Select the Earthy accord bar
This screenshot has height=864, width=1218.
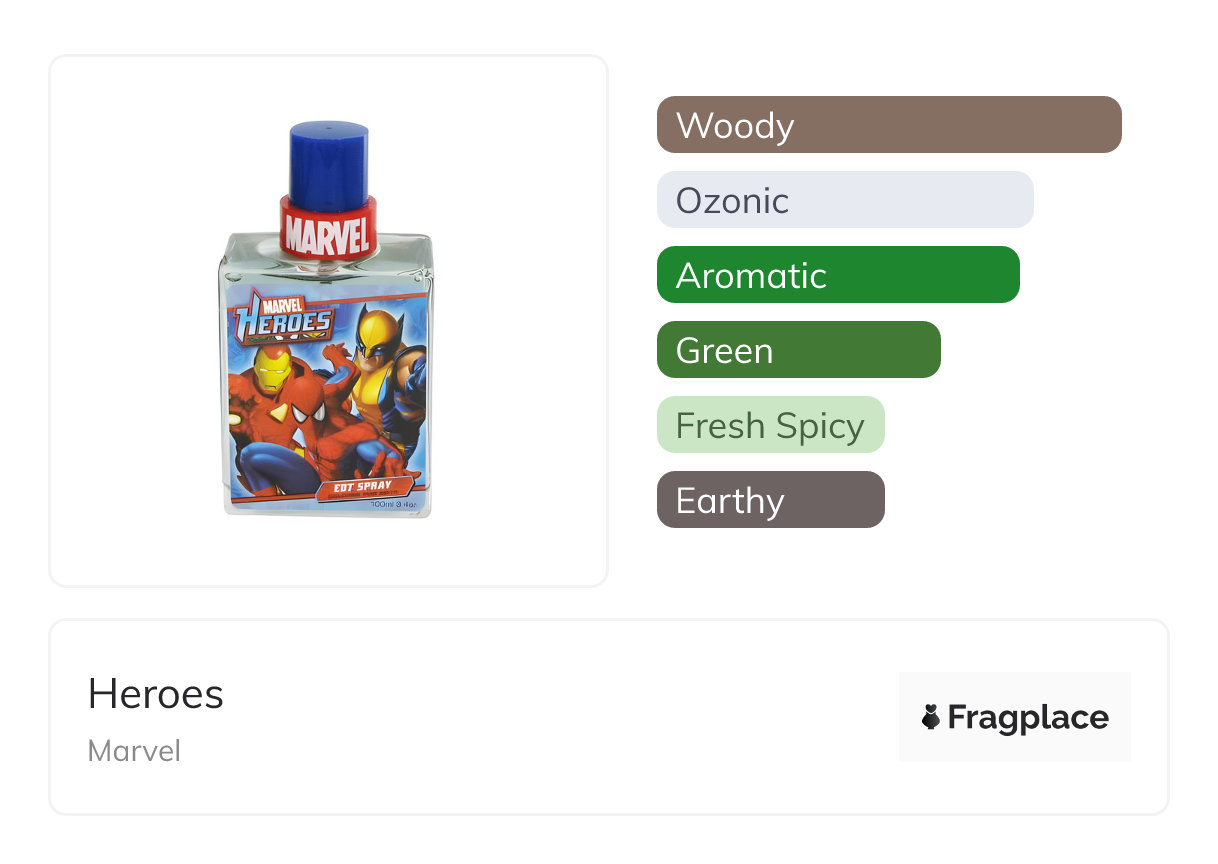pyautogui.click(x=770, y=500)
